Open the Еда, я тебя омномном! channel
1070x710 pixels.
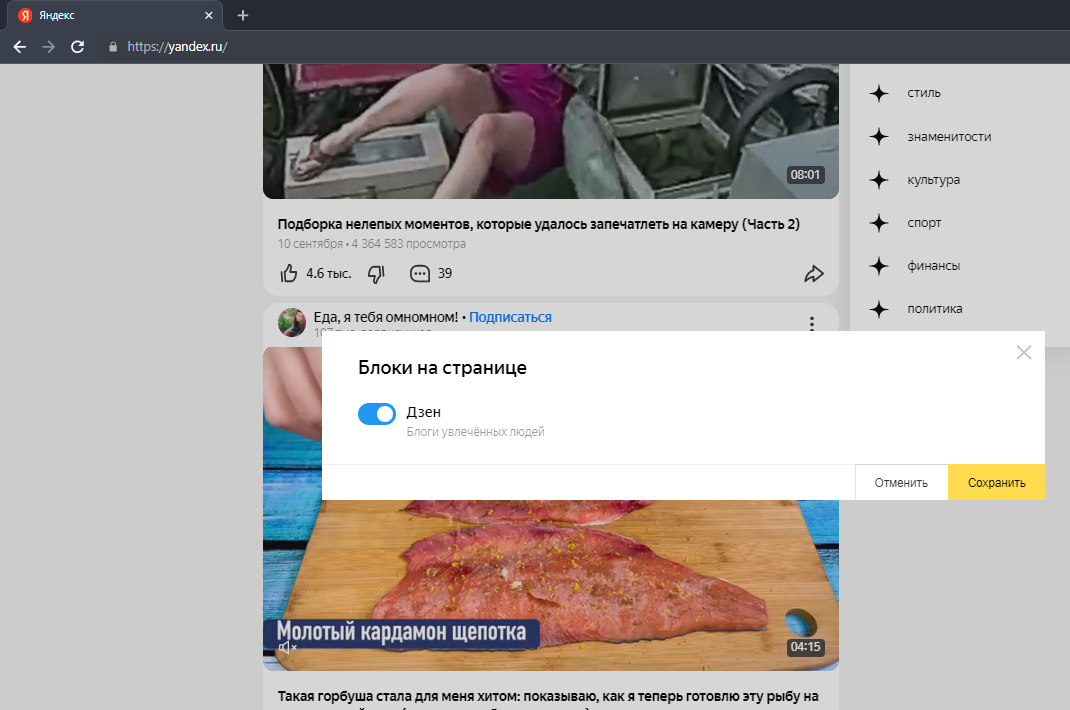point(386,317)
